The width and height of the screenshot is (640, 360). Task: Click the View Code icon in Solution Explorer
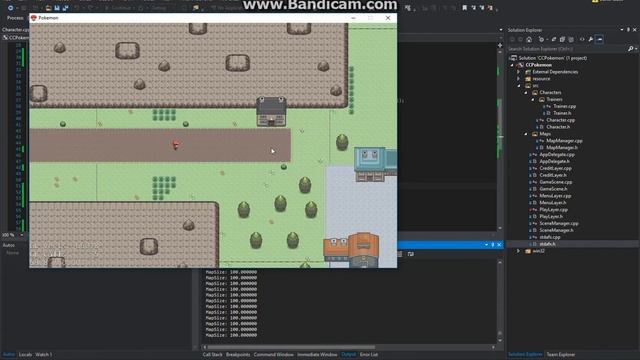(x=582, y=40)
